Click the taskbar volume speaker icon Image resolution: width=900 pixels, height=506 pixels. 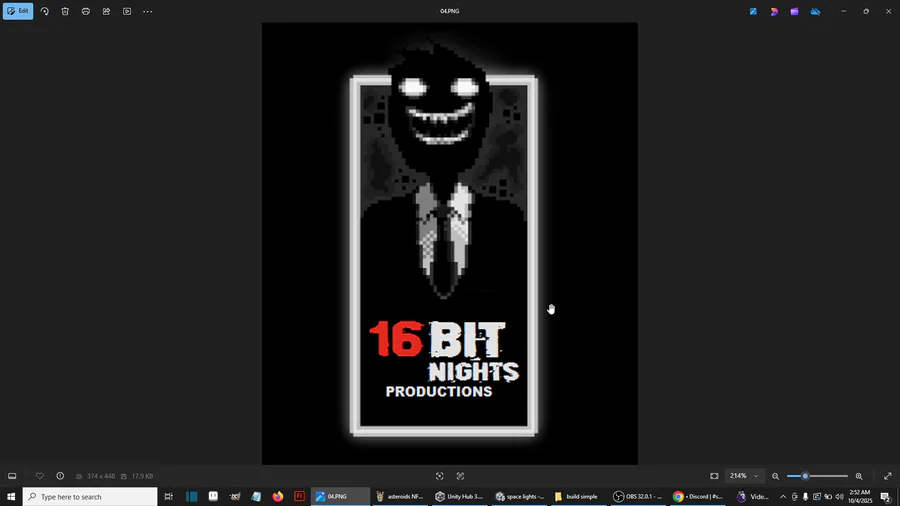pyautogui.click(x=839, y=497)
